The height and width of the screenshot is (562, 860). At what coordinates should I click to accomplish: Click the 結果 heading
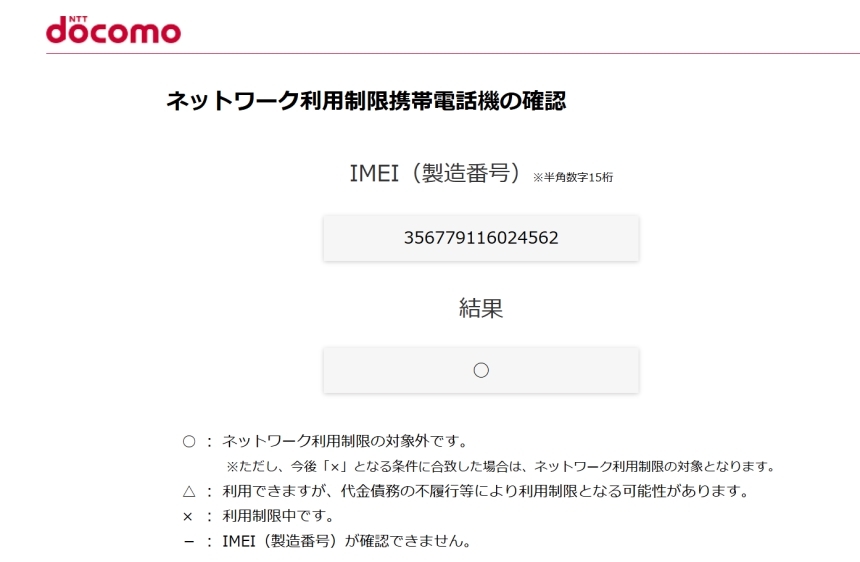click(481, 308)
